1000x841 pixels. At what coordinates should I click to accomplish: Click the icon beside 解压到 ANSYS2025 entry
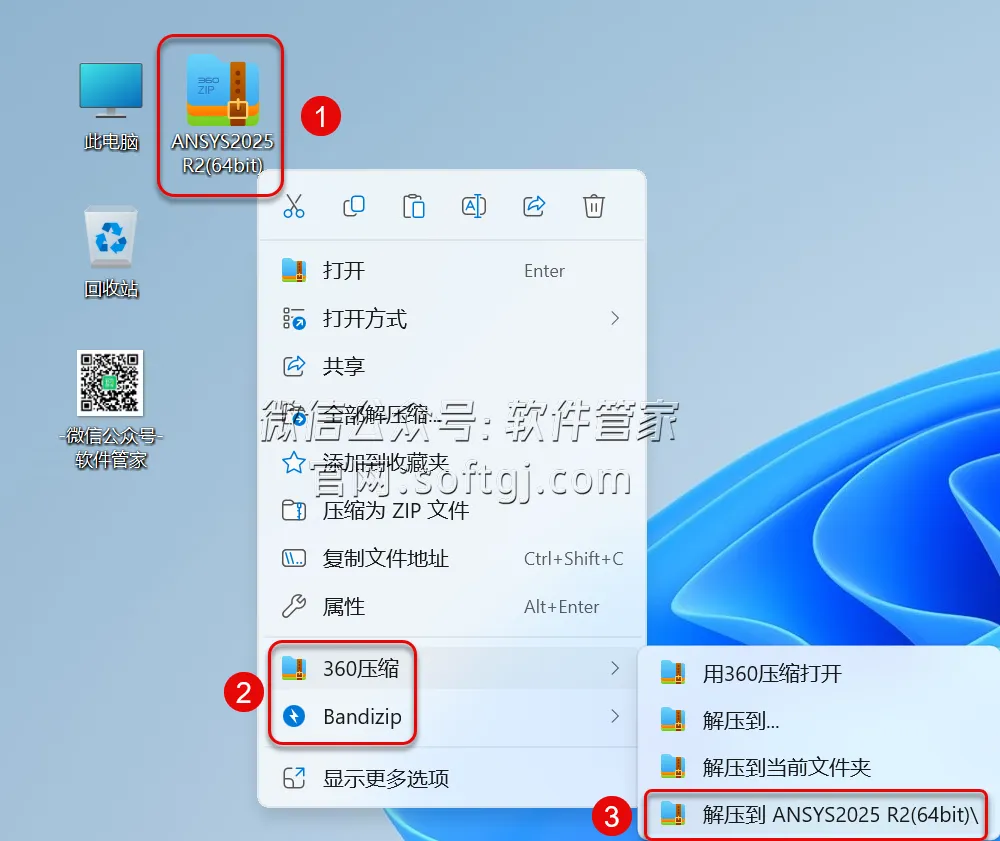pos(673,814)
